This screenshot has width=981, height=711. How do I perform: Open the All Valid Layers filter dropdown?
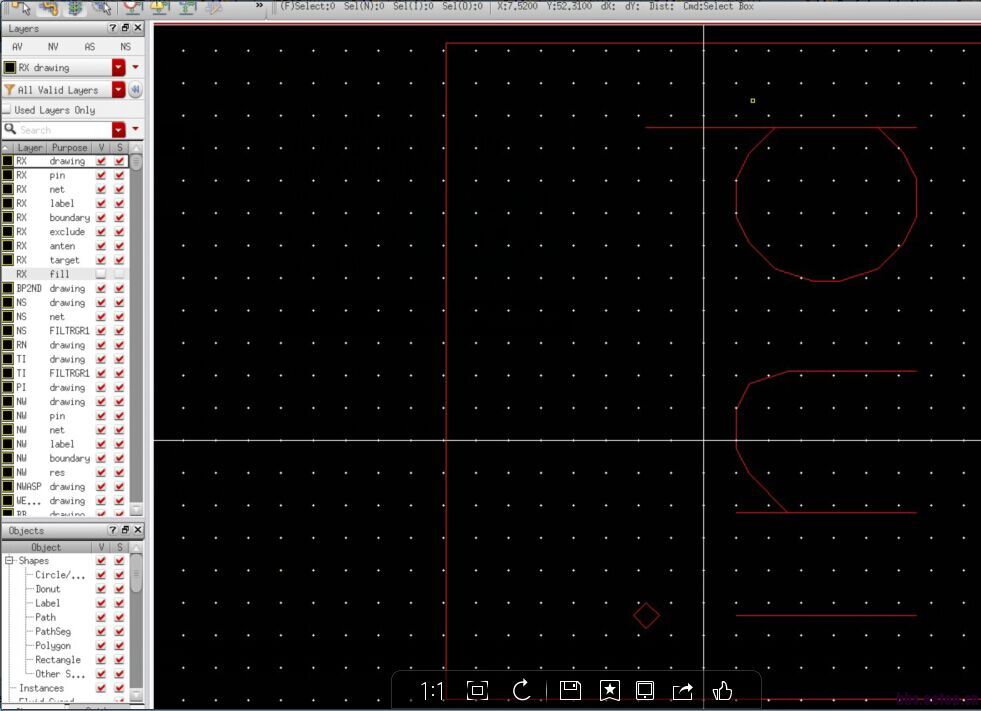tap(119, 90)
